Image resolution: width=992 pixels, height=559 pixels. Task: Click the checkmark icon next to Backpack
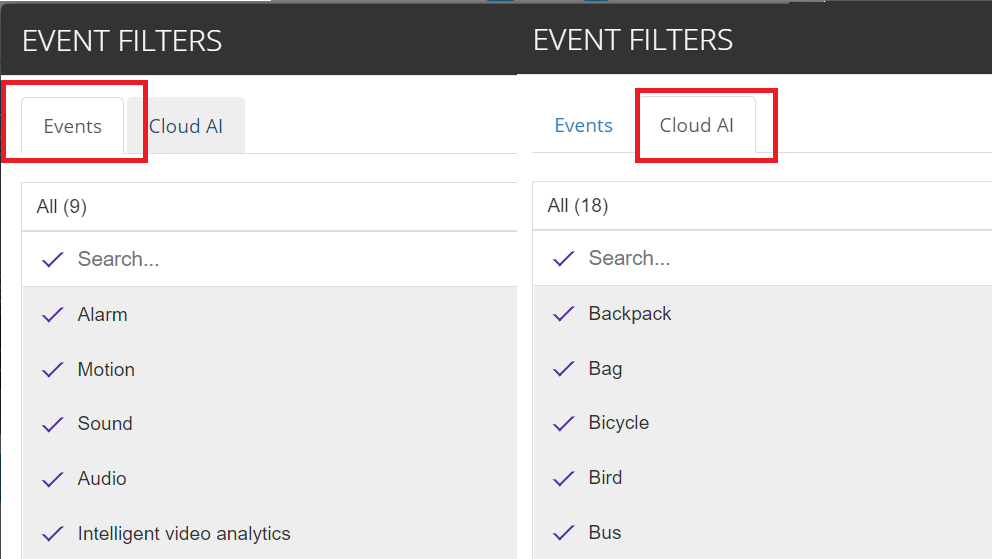(x=564, y=314)
